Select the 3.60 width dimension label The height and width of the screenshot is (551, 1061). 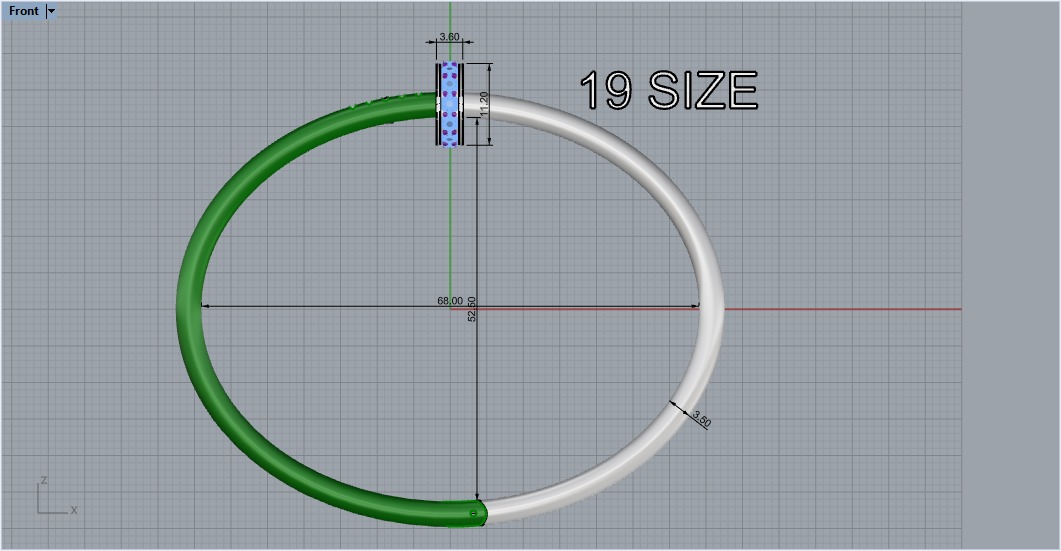[449, 37]
